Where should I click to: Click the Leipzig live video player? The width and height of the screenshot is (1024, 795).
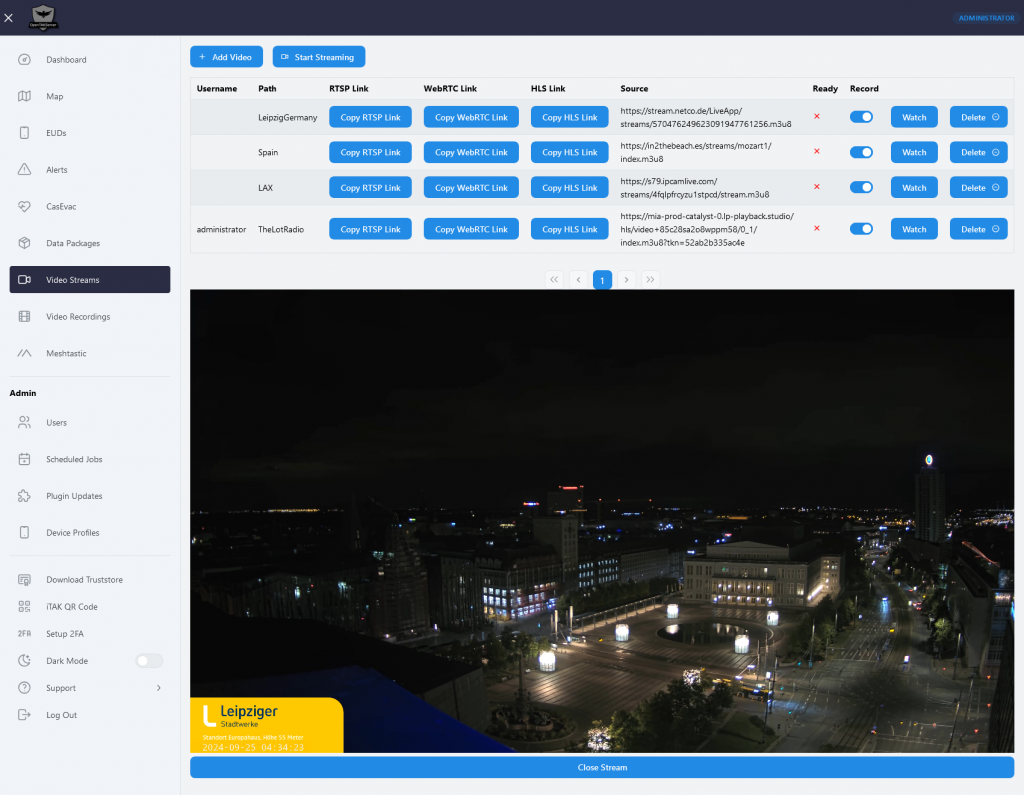point(602,521)
